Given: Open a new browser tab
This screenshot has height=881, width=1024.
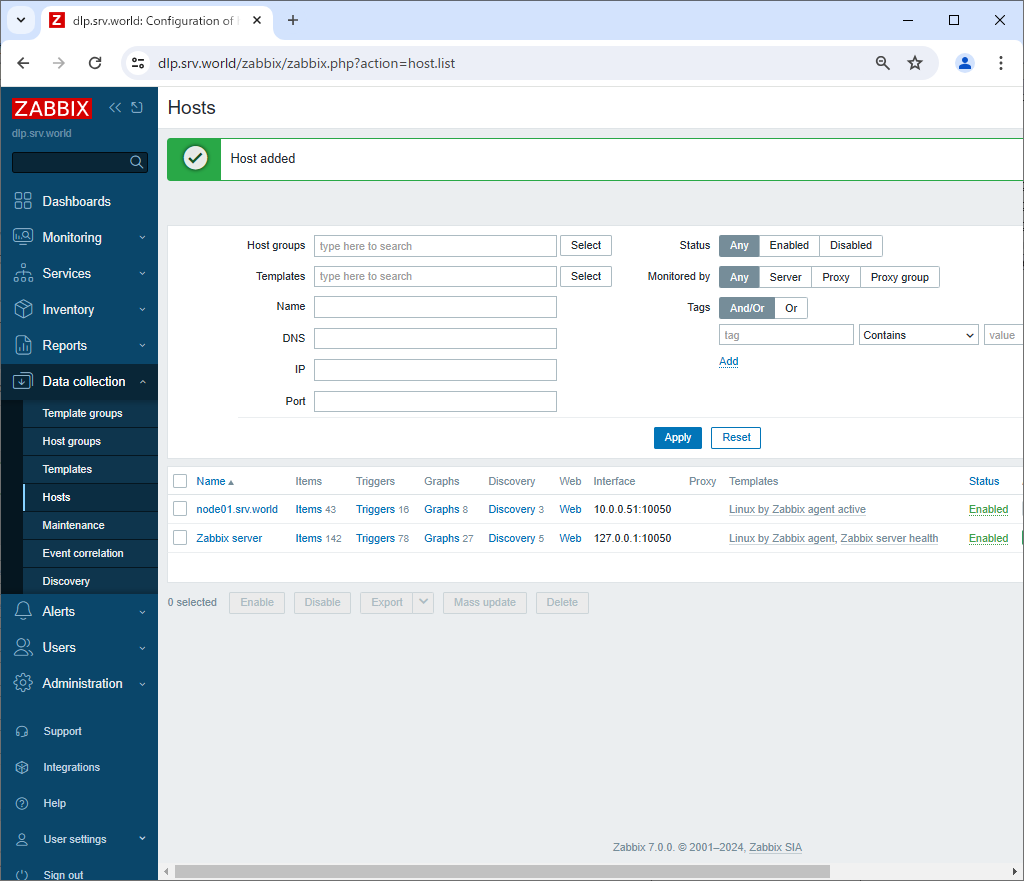Looking at the screenshot, I should click(x=293, y=20).
